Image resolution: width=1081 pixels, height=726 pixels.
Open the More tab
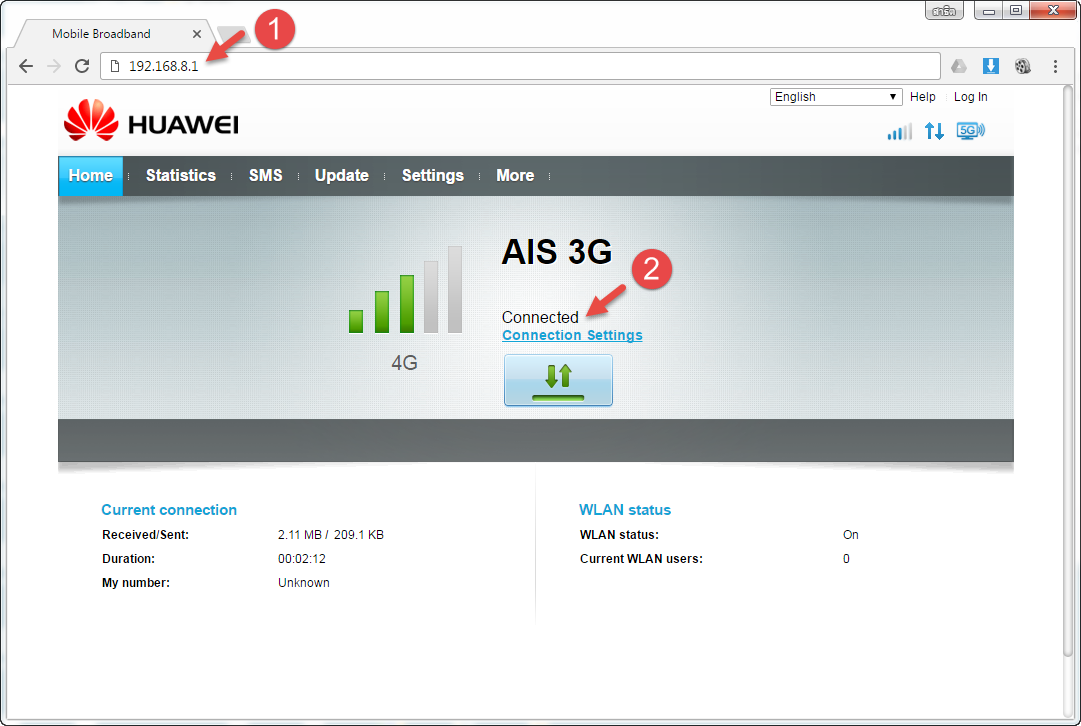(515, 176)
